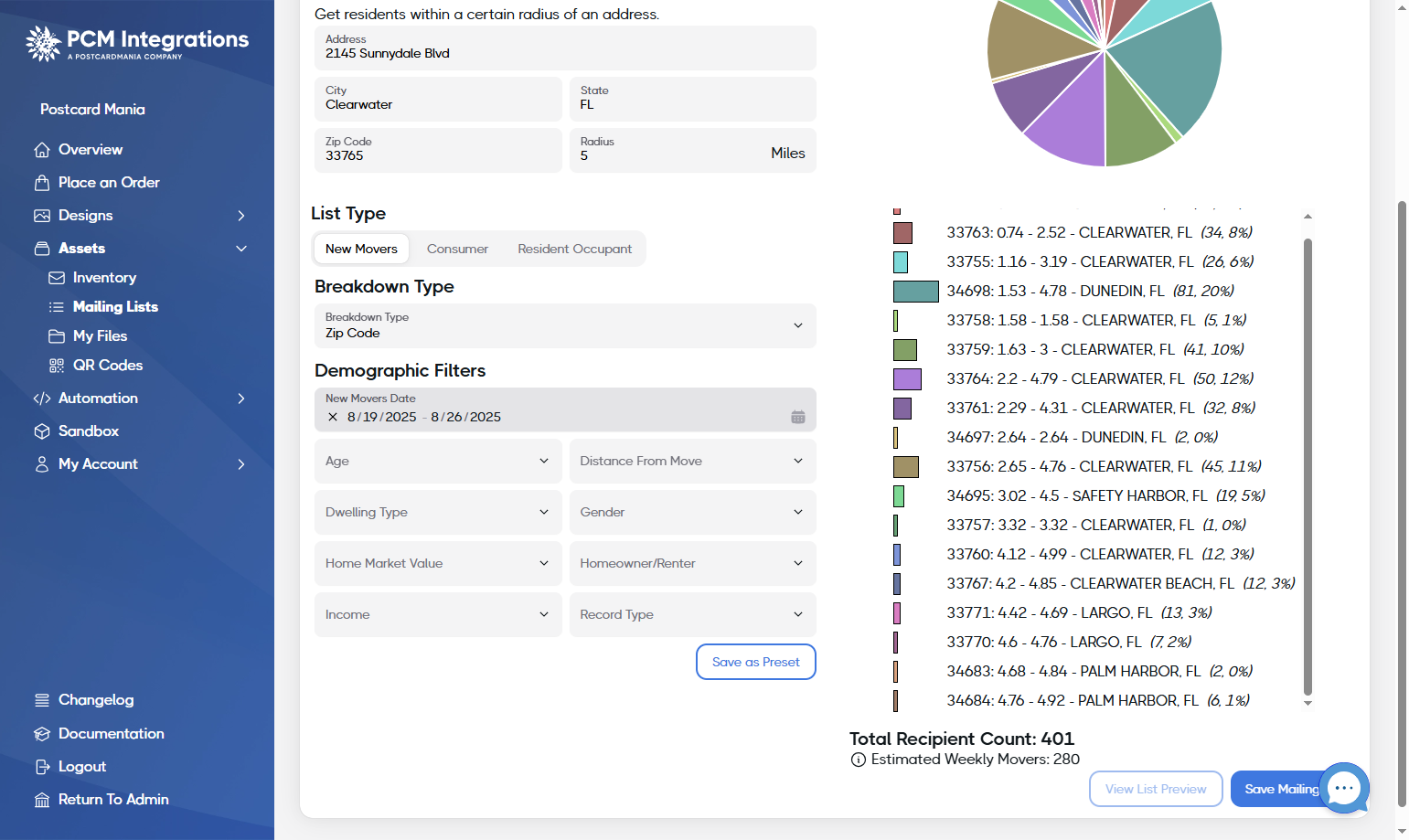Click the Designs image icon

point(42,216)
